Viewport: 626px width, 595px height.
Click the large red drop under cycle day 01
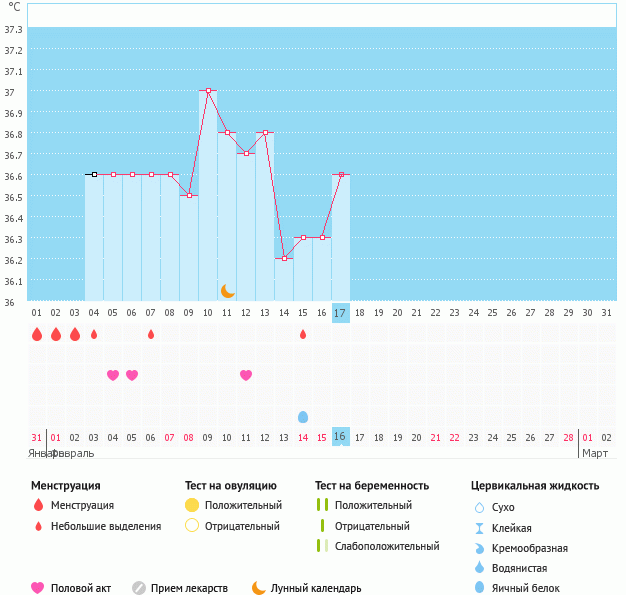[37, 334]
